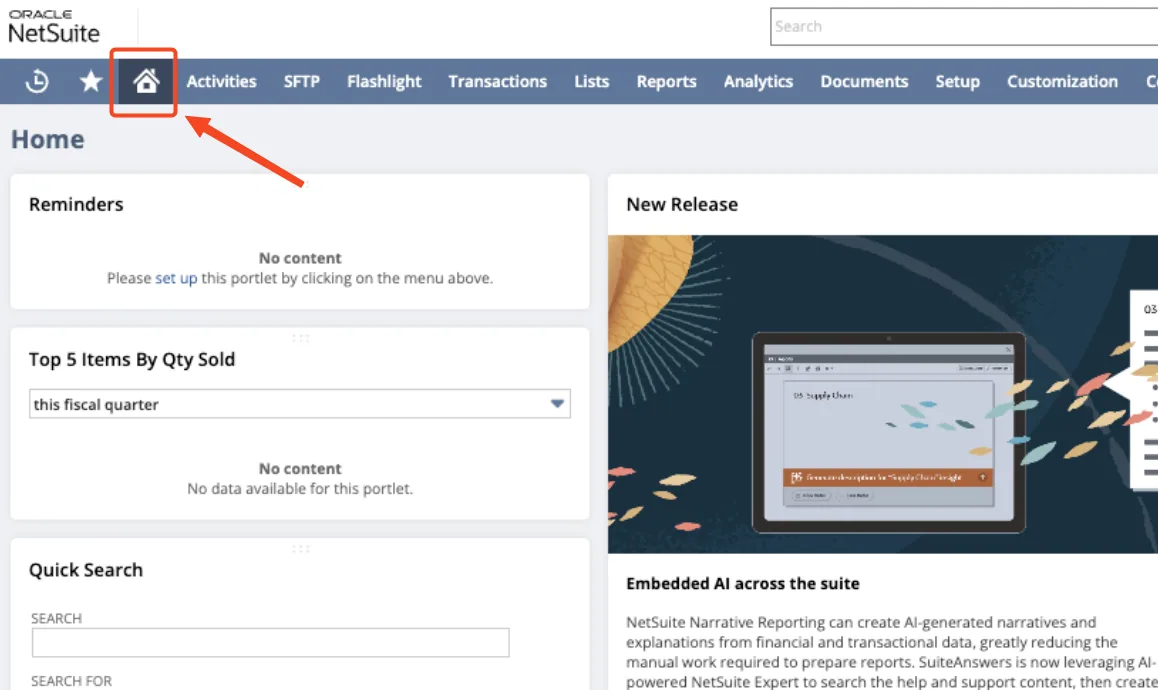The image size is (1158, 690).
Task: Open the Setup menu
Action: tap(957, 81)
